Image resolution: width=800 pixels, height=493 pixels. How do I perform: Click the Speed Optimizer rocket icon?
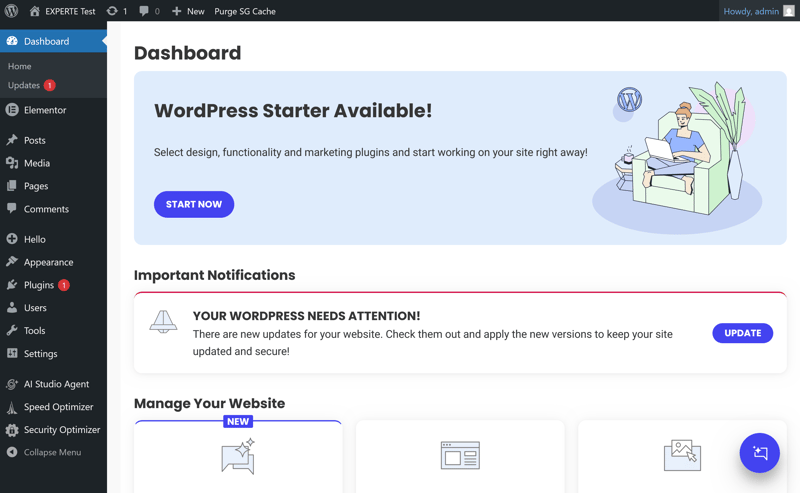pyautogui.click(x=12, y=407)
